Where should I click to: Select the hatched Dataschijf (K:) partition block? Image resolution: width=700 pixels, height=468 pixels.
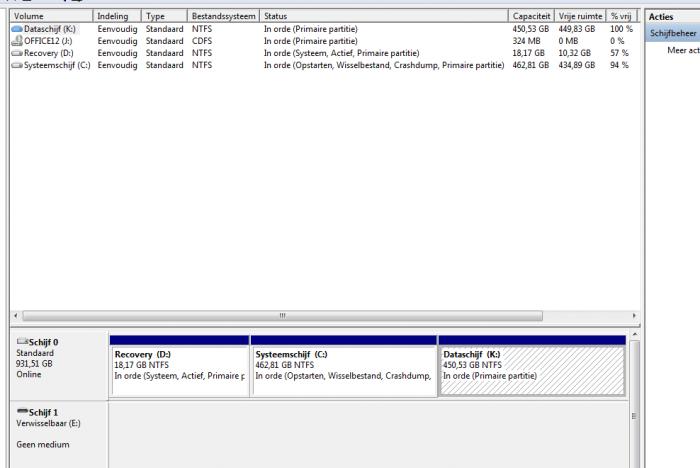(x=532, y=366)
